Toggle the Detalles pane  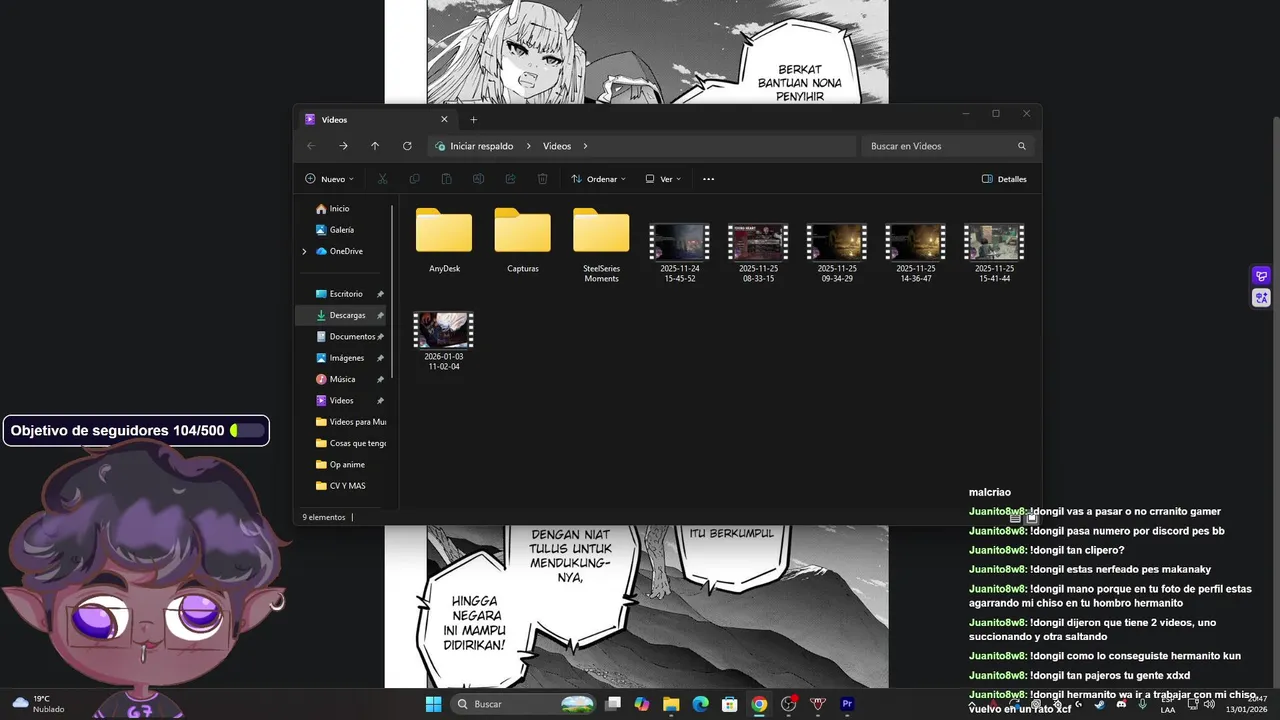pos(1004,179)
